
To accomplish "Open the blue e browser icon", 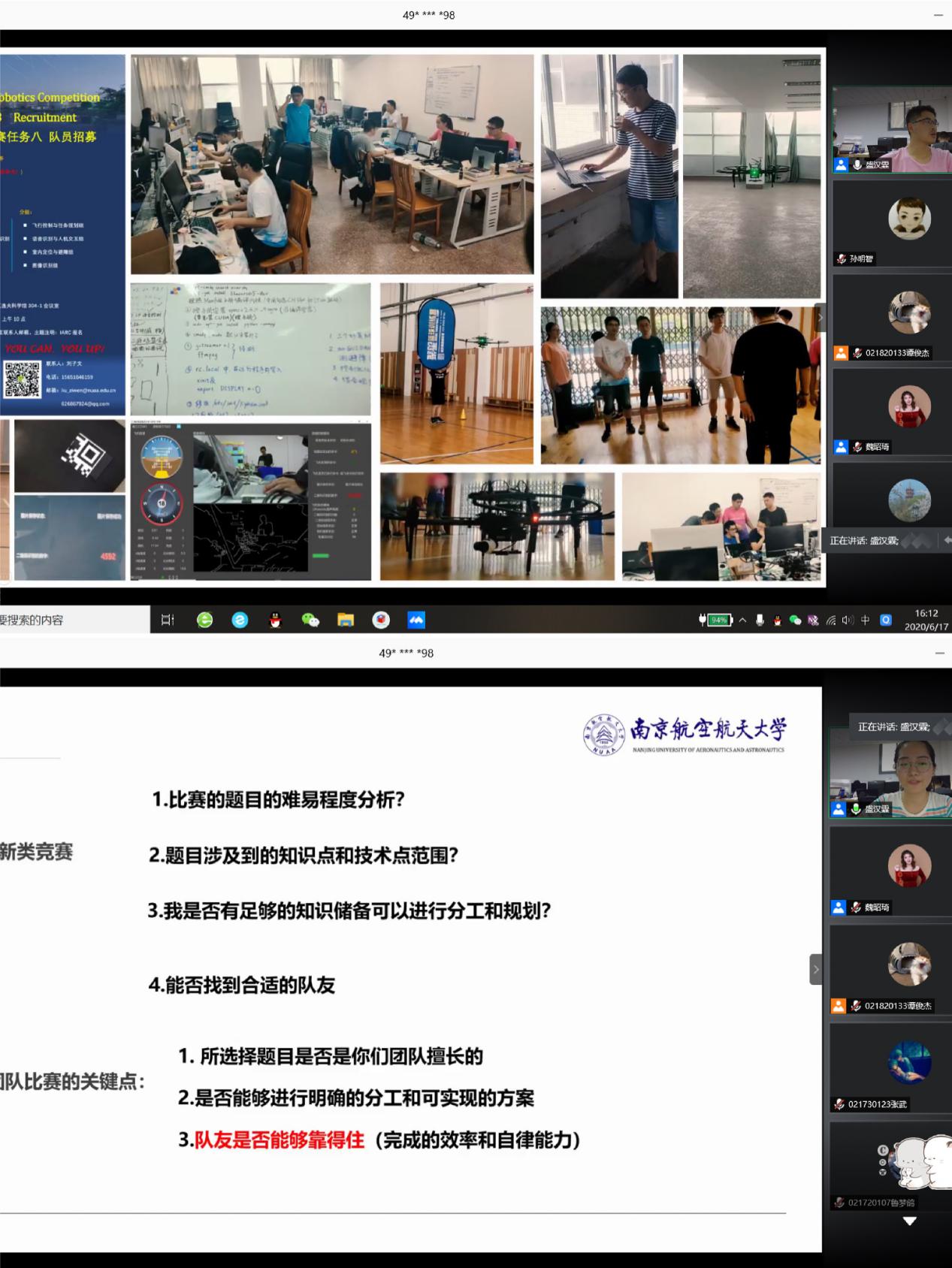I will tap(240, 620).
